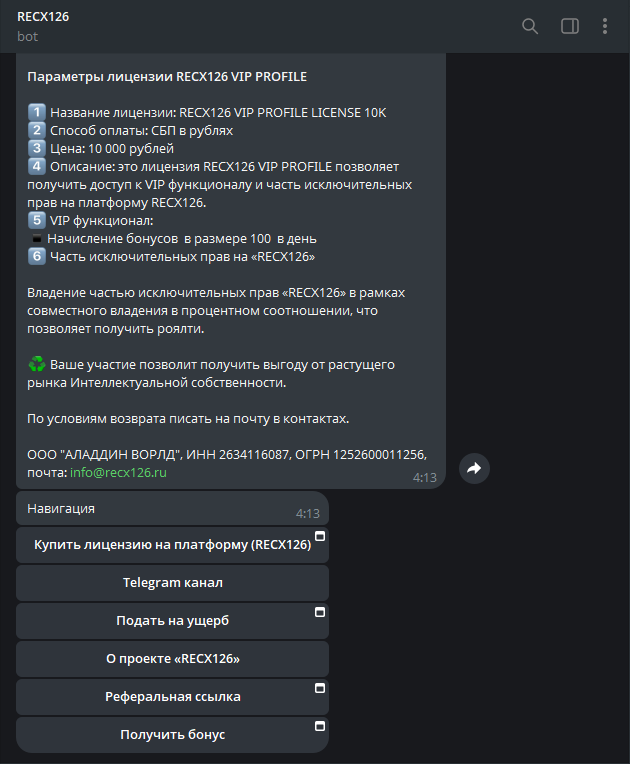
Task: Click web-app icon on Подать на ущерб
Action: (x=321, y=611)
